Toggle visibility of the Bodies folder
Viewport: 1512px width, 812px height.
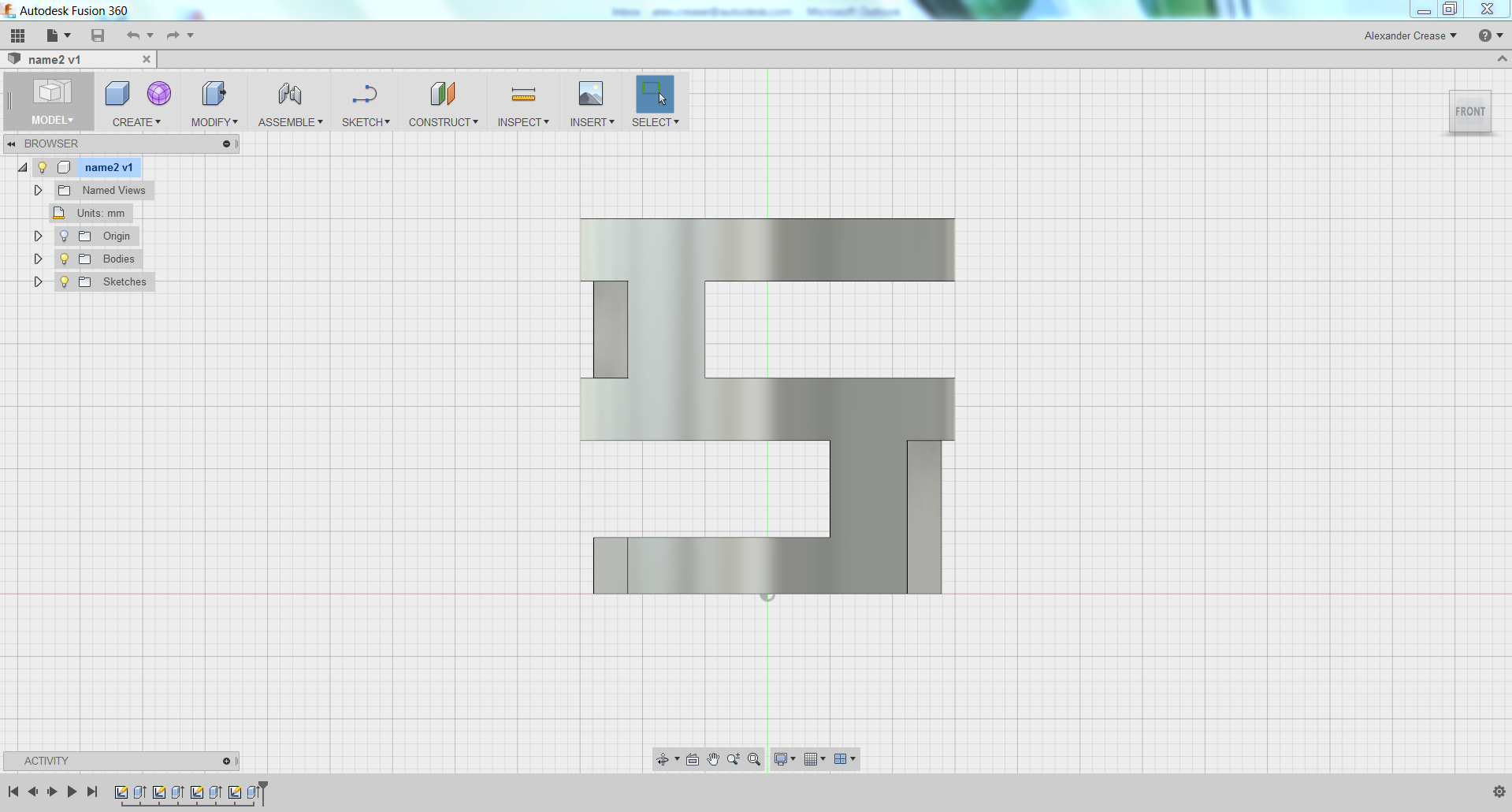(64, 259)
